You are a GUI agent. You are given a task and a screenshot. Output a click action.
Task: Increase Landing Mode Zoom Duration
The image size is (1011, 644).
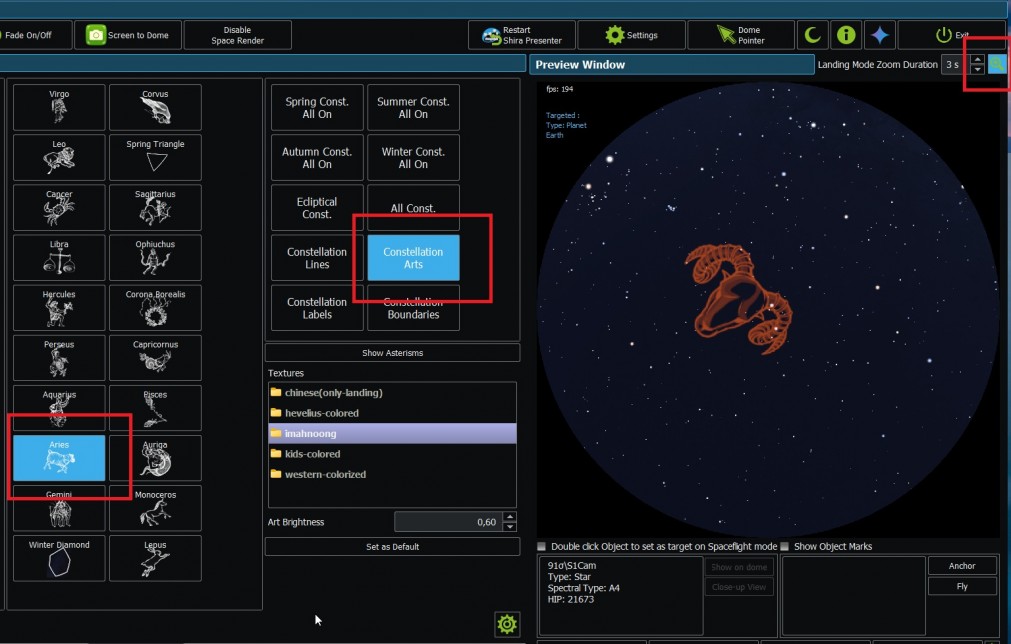pyautogui.click(x=977, y=60)
